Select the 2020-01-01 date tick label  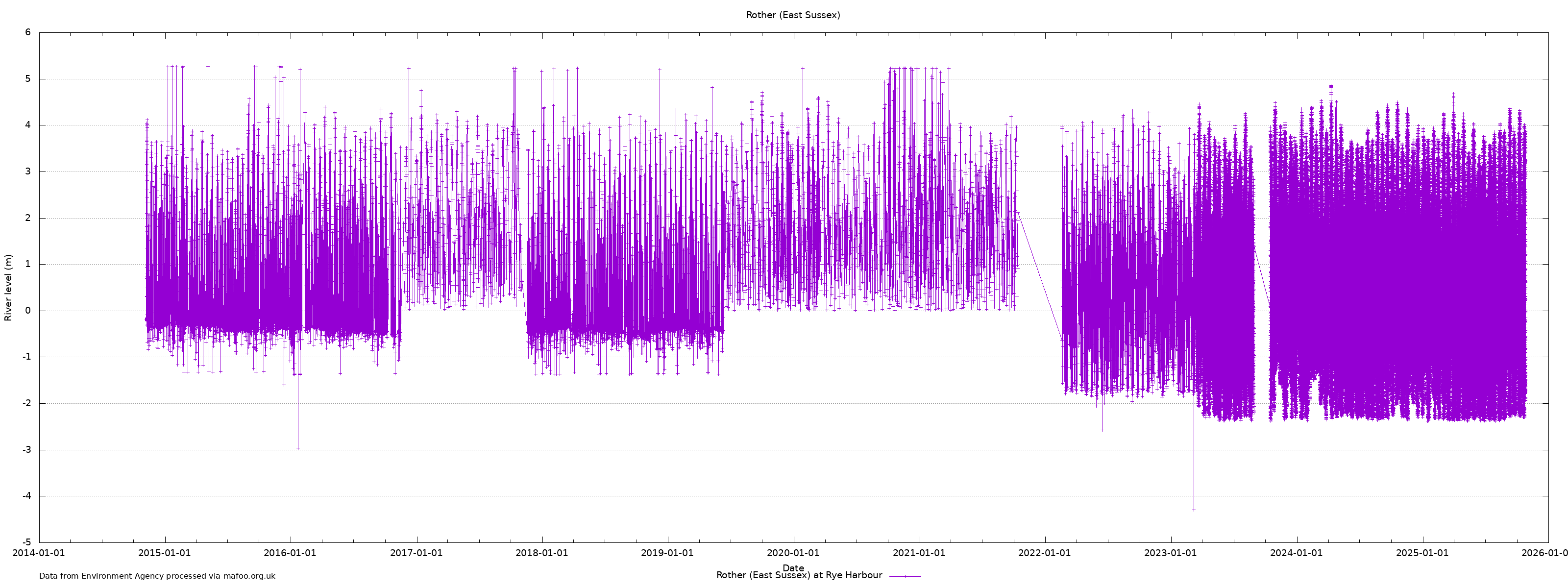click(792, 553)
